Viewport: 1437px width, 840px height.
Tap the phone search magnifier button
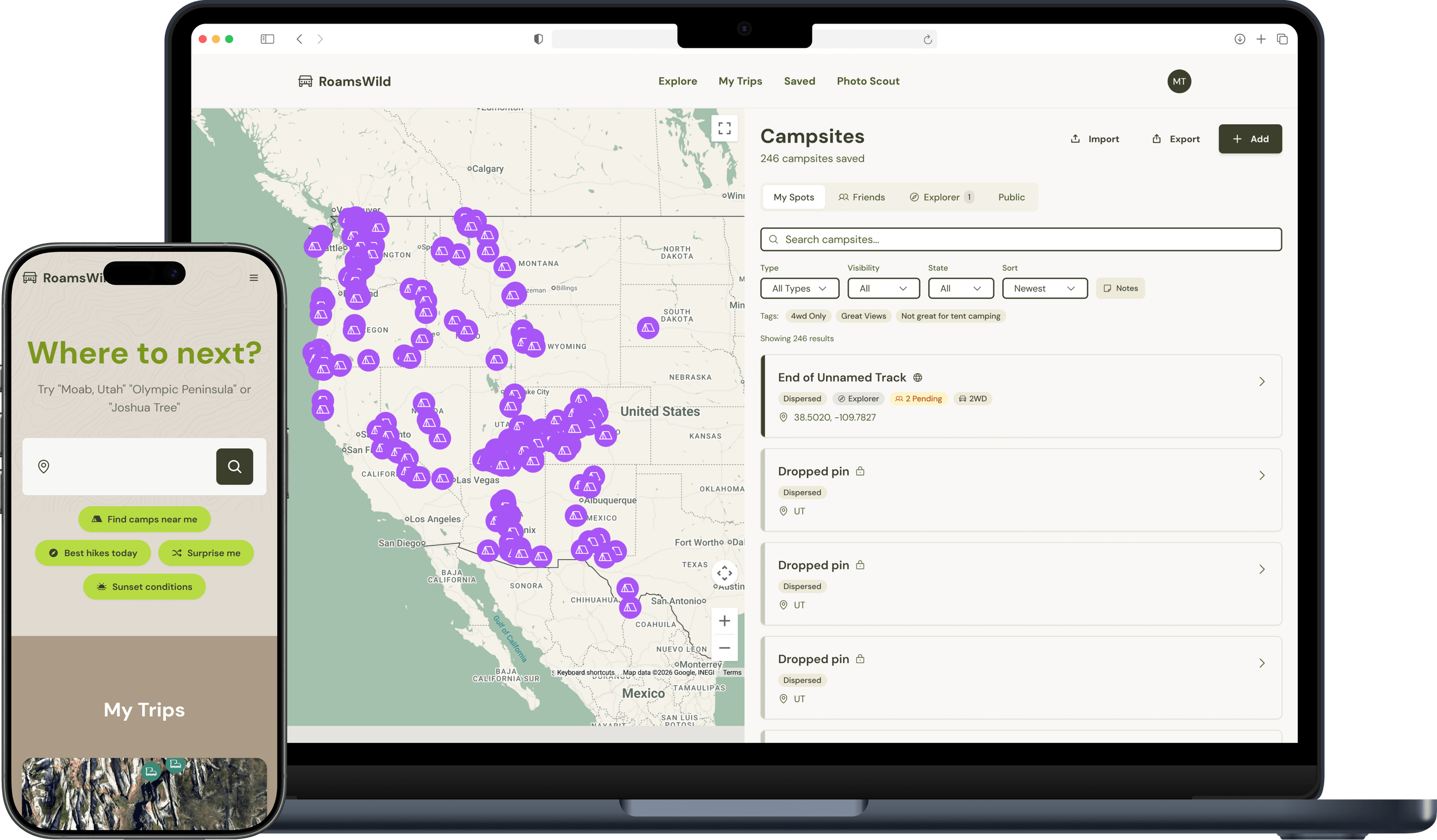click(235, 466)
